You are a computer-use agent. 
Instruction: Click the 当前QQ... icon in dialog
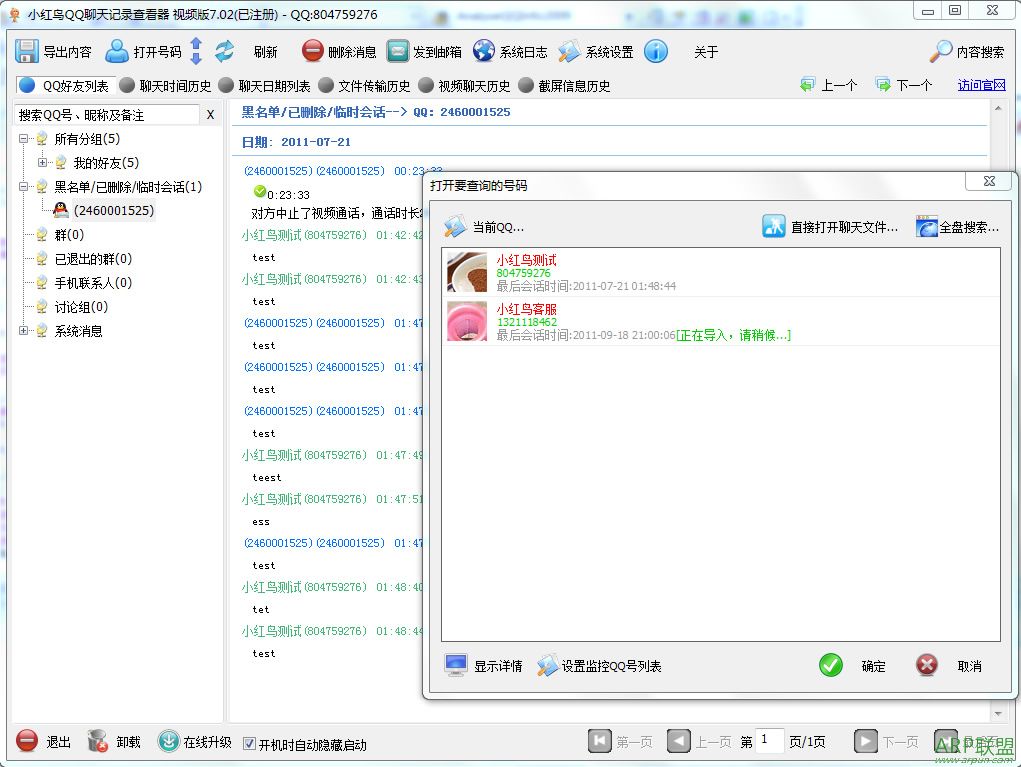point(455,227)
